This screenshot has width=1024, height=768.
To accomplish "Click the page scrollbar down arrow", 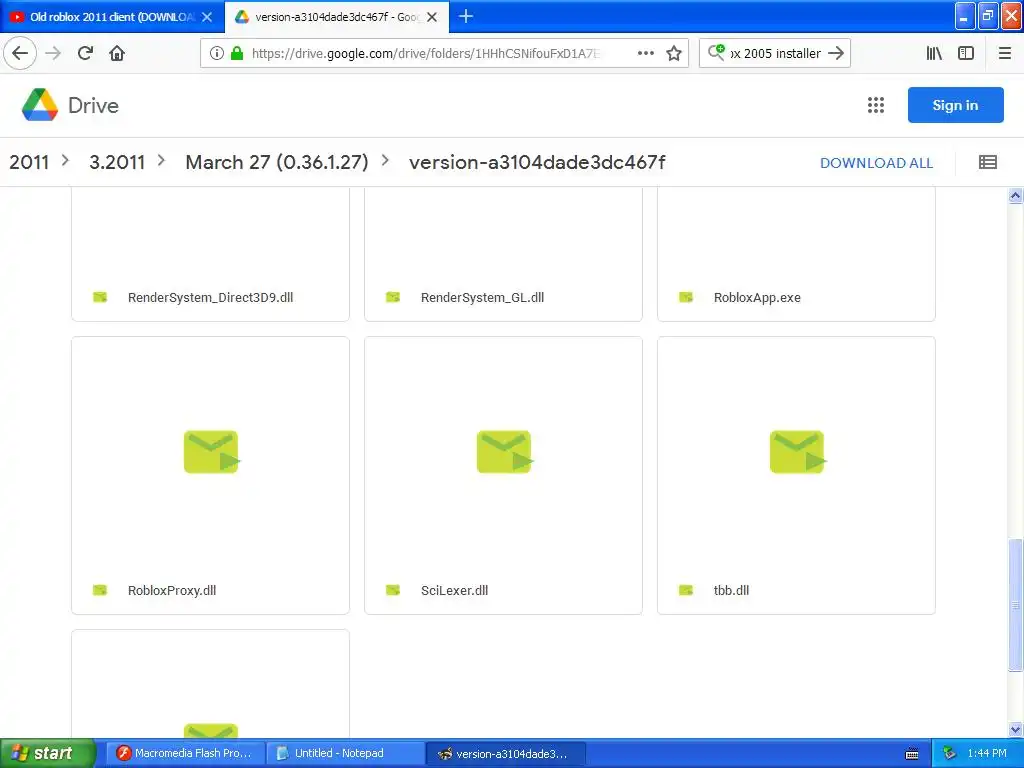I will pos(1015,729).
